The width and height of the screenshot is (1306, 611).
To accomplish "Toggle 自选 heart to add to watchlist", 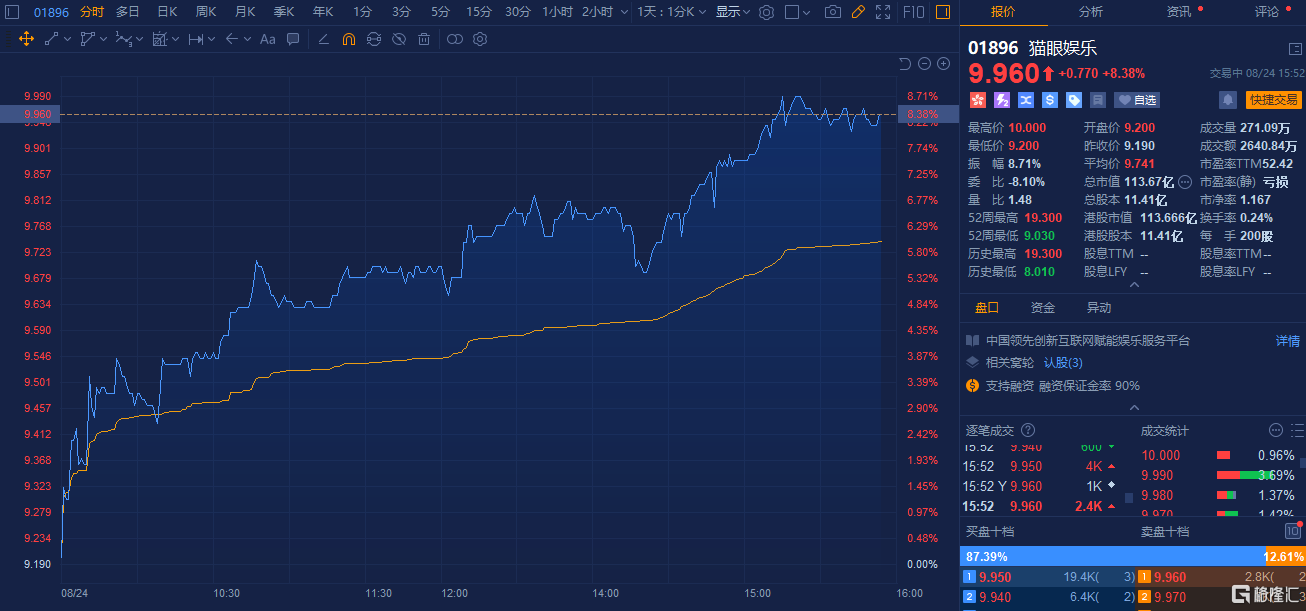I will click(x=1136, y=100).
